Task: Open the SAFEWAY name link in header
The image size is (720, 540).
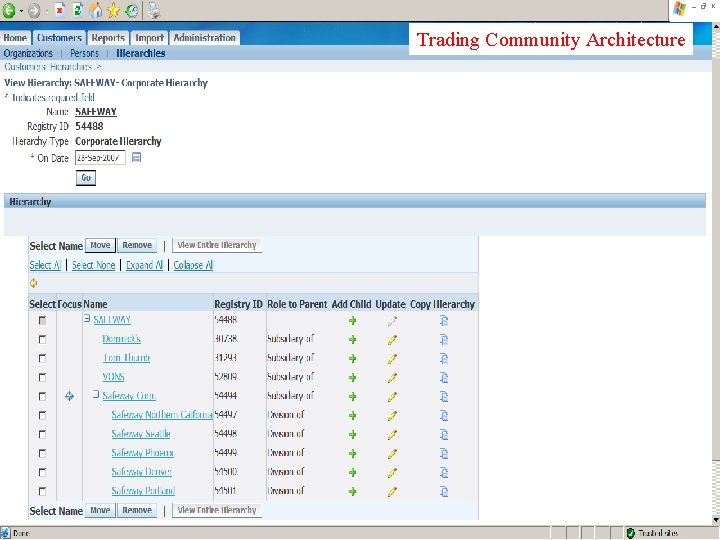Action: (x=96, y=112)
